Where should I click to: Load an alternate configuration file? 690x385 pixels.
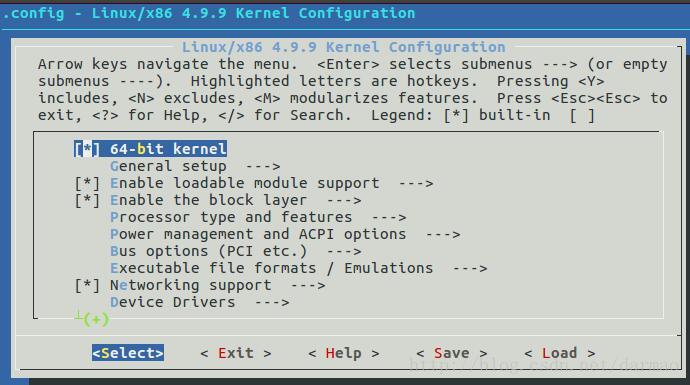(x=560, y=353)
